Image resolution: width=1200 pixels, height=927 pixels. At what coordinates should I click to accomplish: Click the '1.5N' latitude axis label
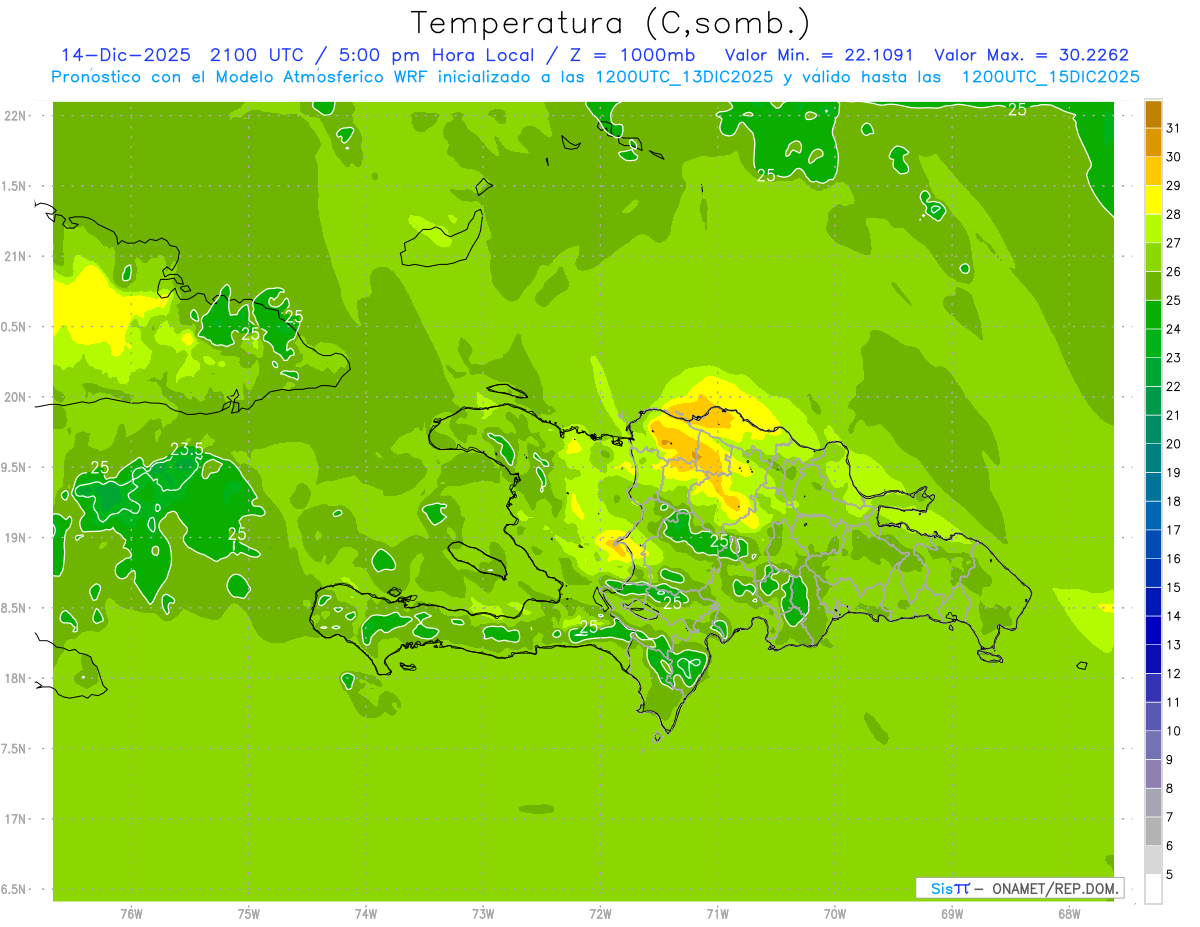[15, 186]
